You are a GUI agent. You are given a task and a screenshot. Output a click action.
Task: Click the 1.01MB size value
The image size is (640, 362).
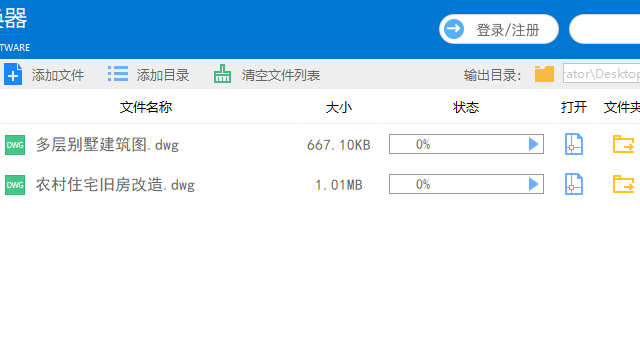pos(339,185)
